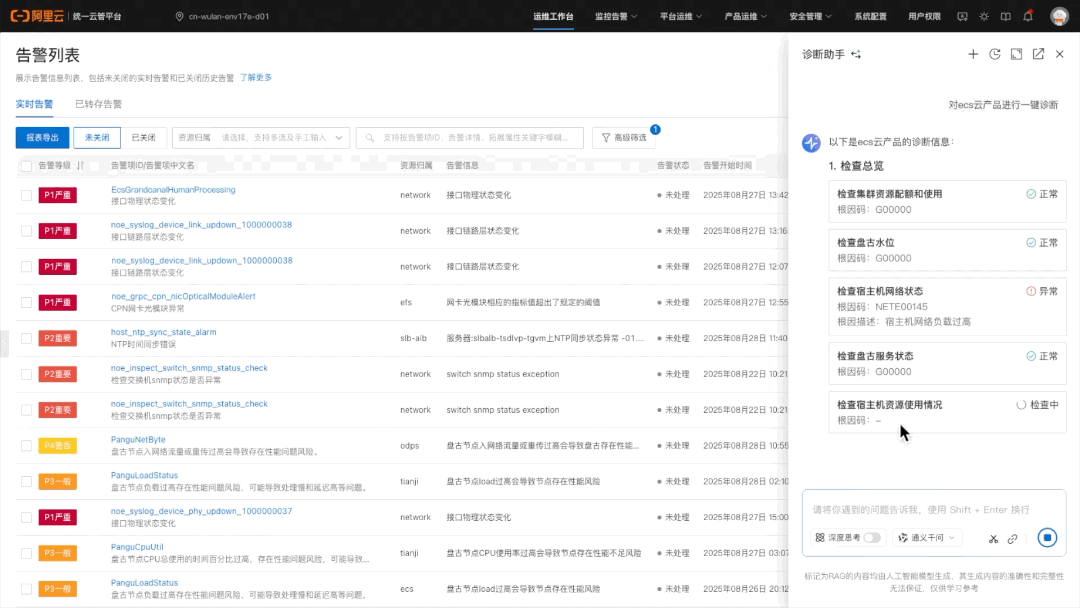Screen dimensions: 1080x608
Task: Collapse the left side panel handle
Action: pyautogui.click(x=4, y=343)
